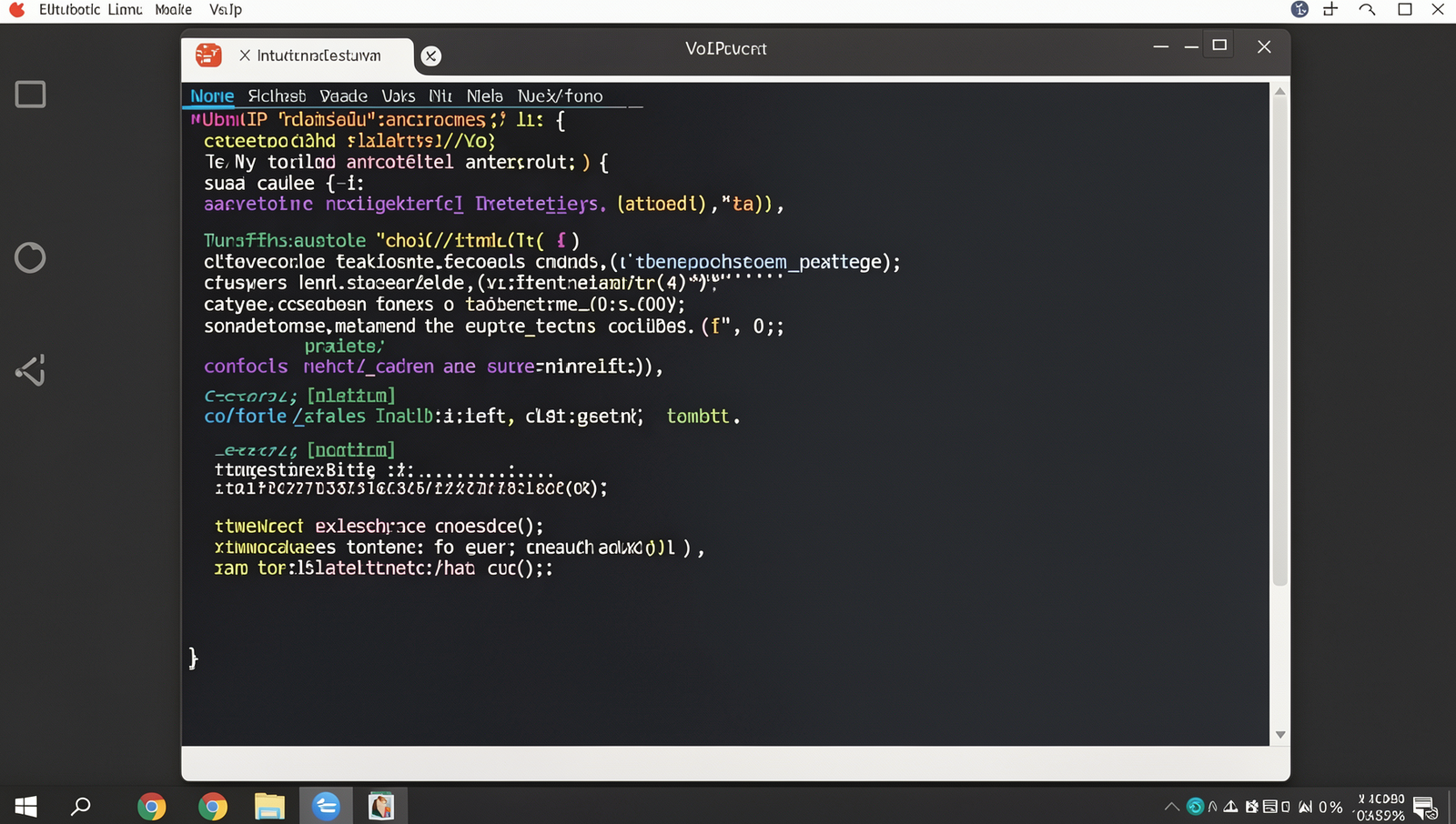Click the green word 'praiete' in the code
Image resolution: width=1456 pixels, height=824 pixels.
pyautogui.click(x=344, y=347)
